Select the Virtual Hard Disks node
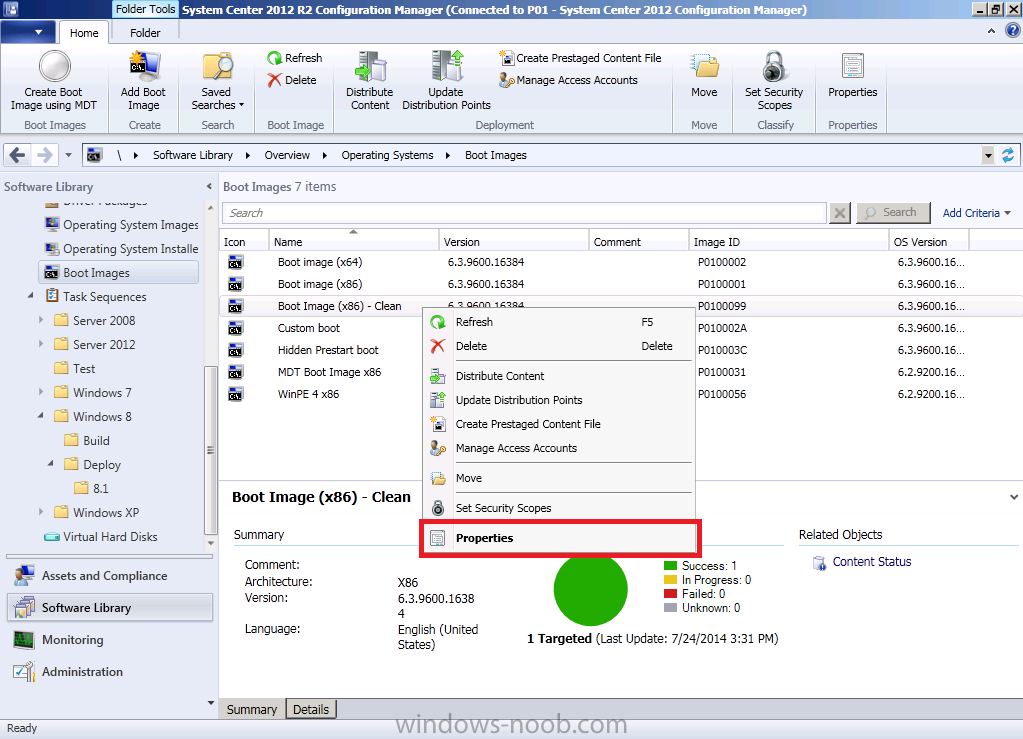1023x739 pixels. click(101, 537)
